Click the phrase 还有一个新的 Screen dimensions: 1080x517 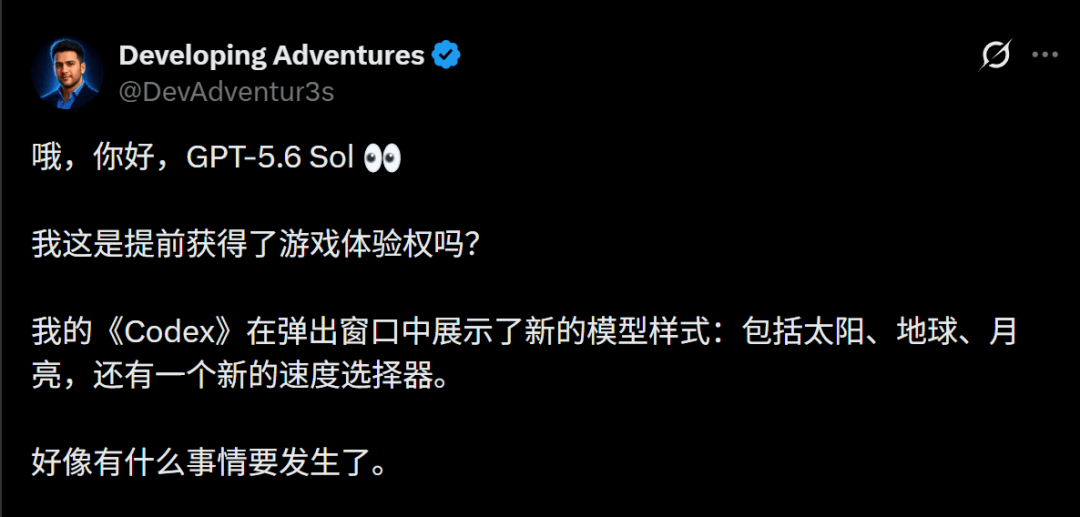tap(186, 378)
